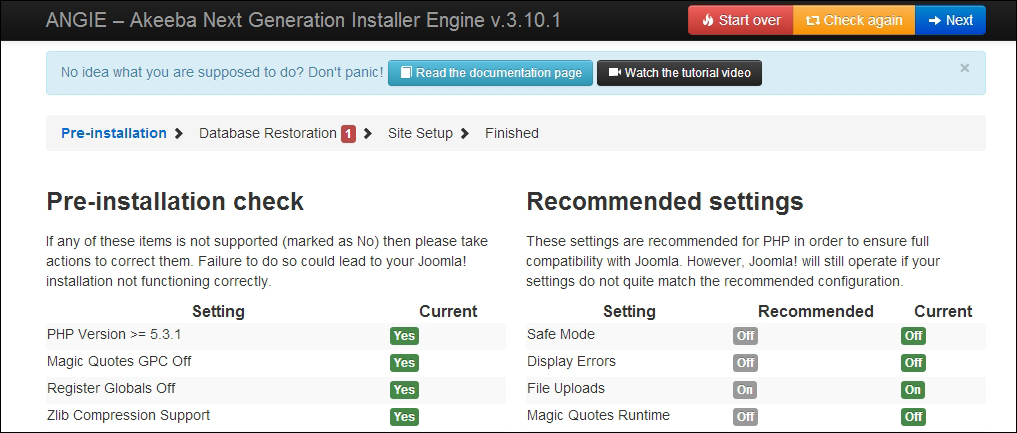
Task: Go to Database Restoration step
Action: [x=267, y=133]
